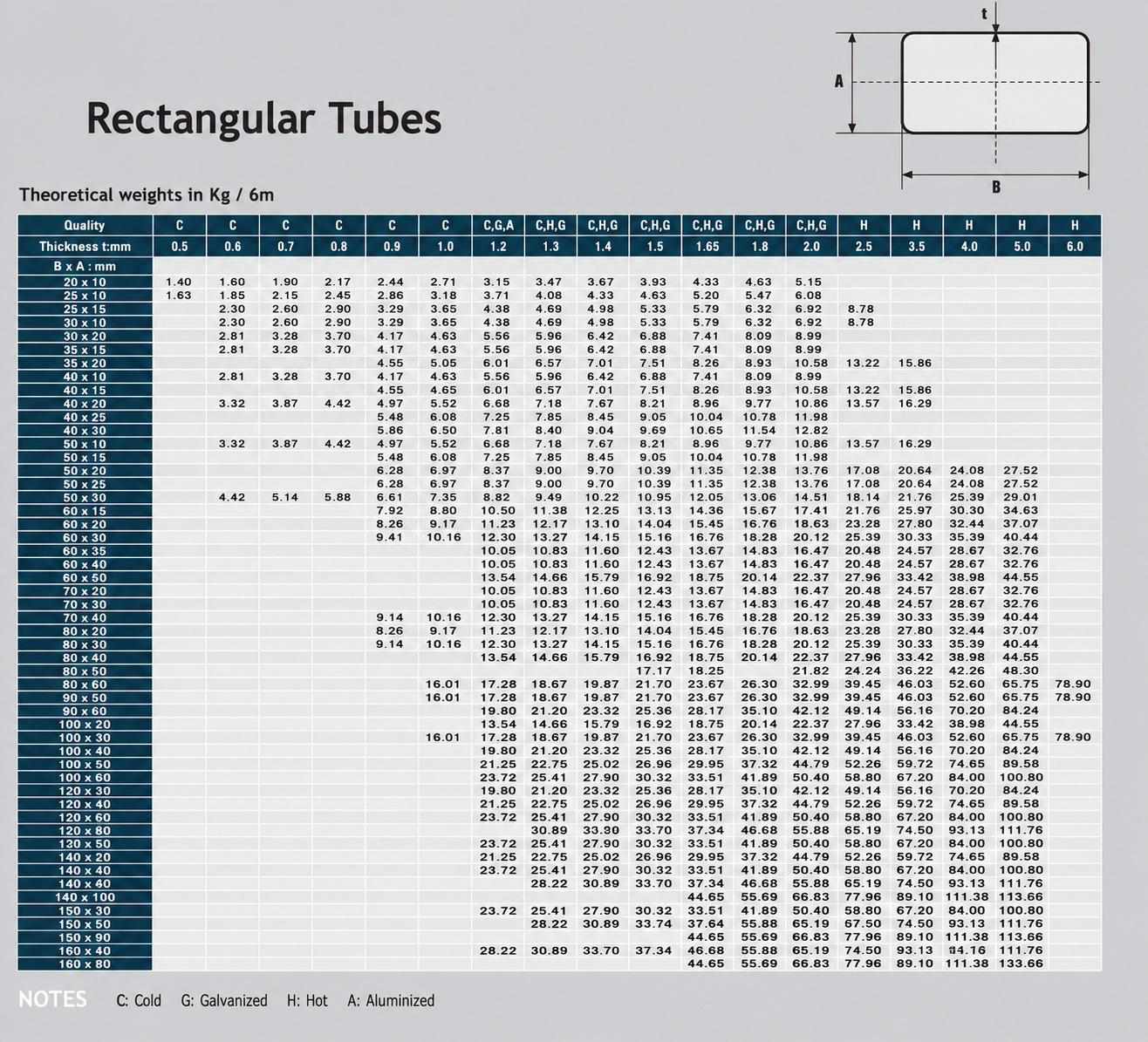1148x1042 pixels.
Task: Click value 78.90 in the 100 x 30 row
Action: click(x=1073, y=738)
